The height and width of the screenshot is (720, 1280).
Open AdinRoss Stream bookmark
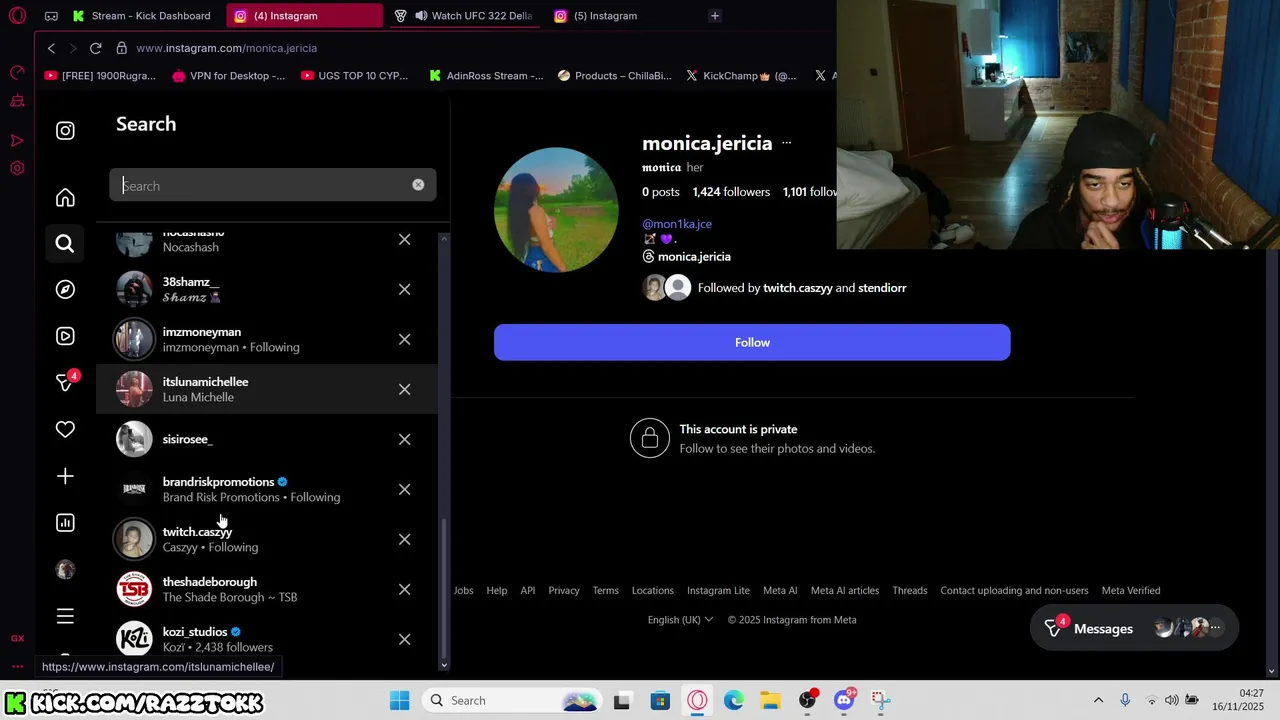[486, 75]
